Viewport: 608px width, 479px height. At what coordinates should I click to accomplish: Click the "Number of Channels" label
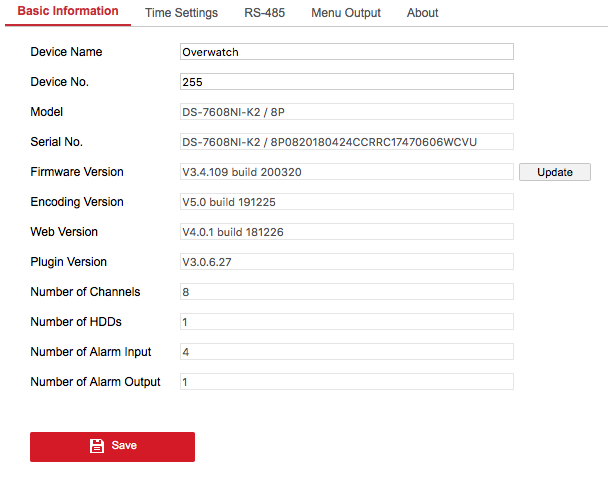pos(85,292)
